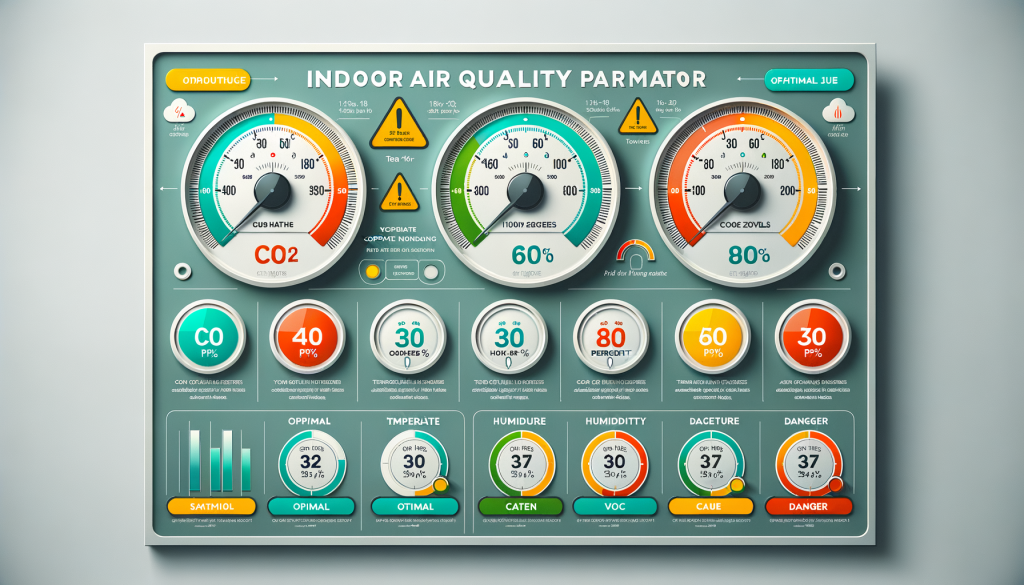Viewport: 1024px width, 585px height.
Task: Select the white 30 HOK-BE circle
Action: pos(509,338)
